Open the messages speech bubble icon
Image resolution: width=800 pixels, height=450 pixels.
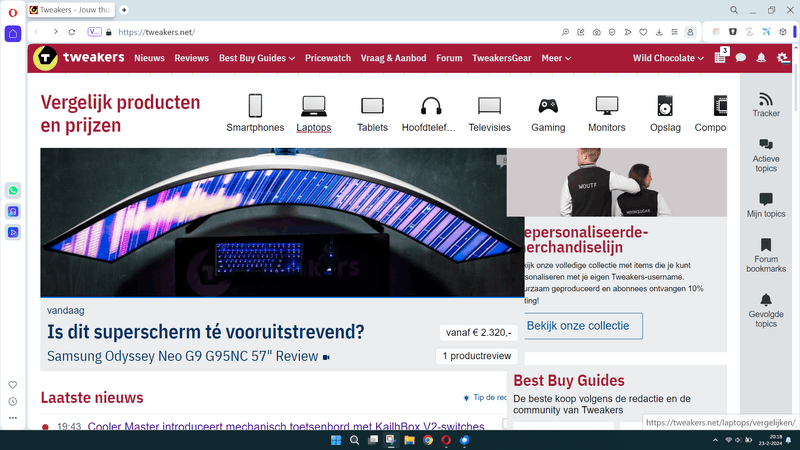click(741, 58)
